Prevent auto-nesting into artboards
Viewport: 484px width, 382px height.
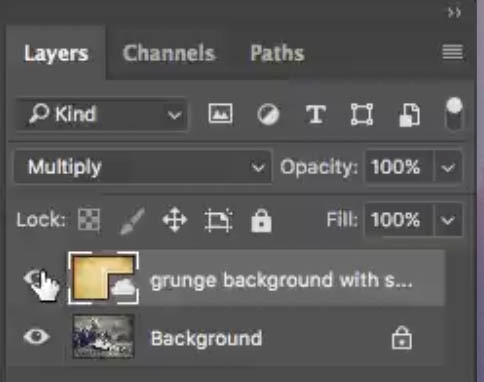click(218, 220)
